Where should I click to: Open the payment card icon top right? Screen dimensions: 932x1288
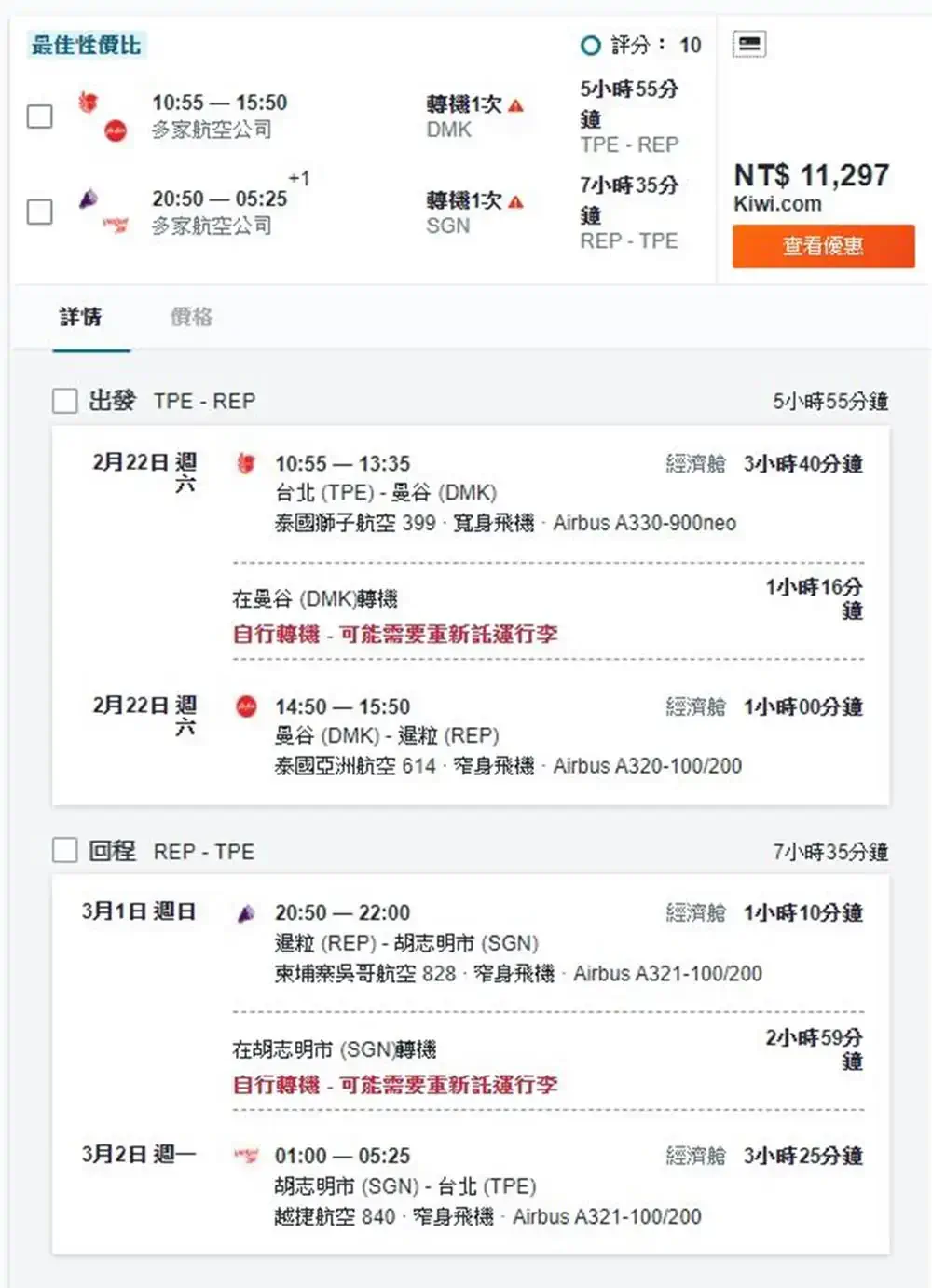click(751, 43)
